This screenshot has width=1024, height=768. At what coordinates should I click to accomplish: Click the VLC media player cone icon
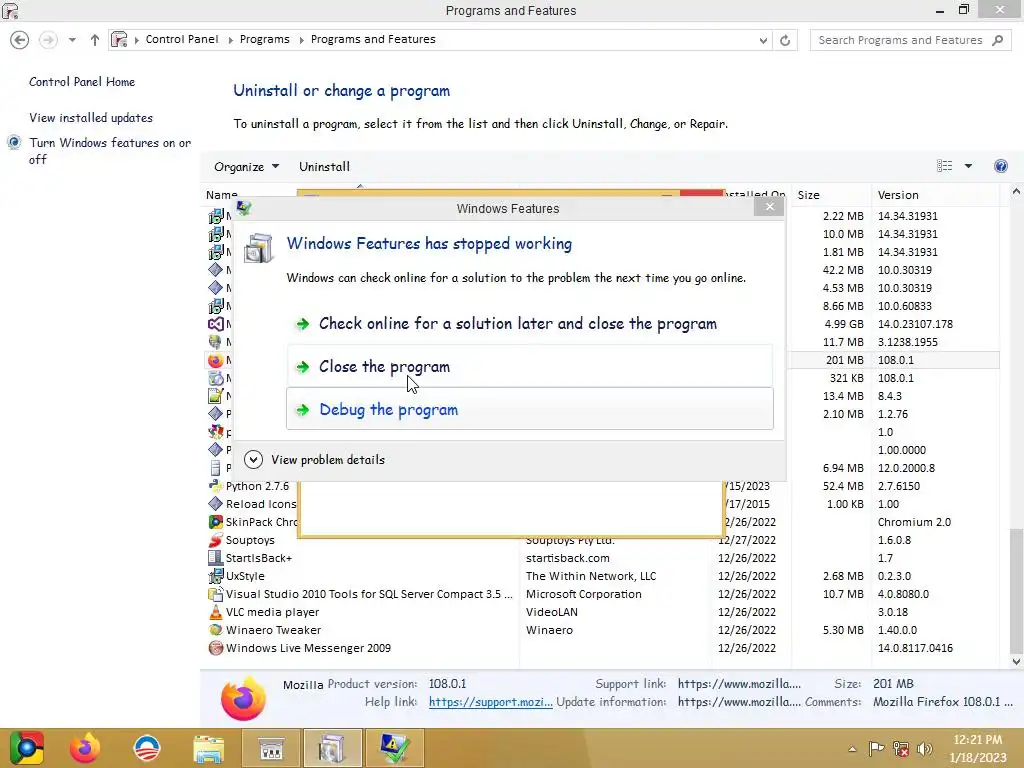click(216, 612)
